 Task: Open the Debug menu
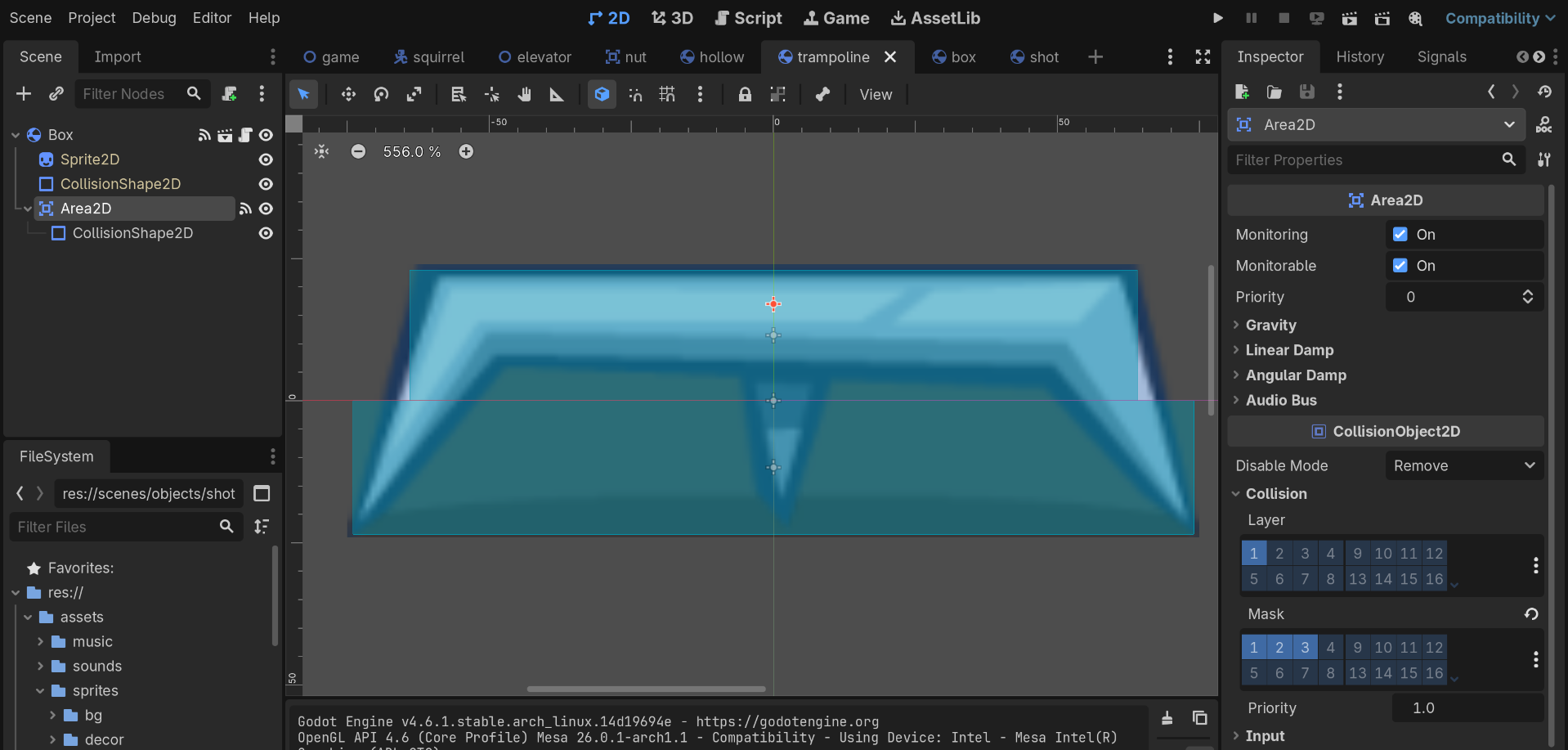click(x=154, y=18)
